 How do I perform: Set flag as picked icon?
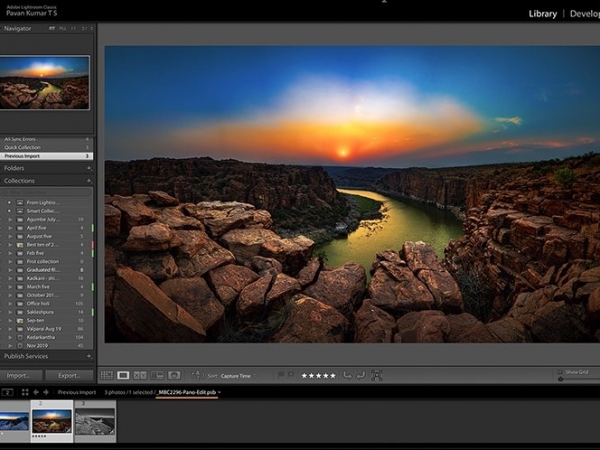coord(281,375)
